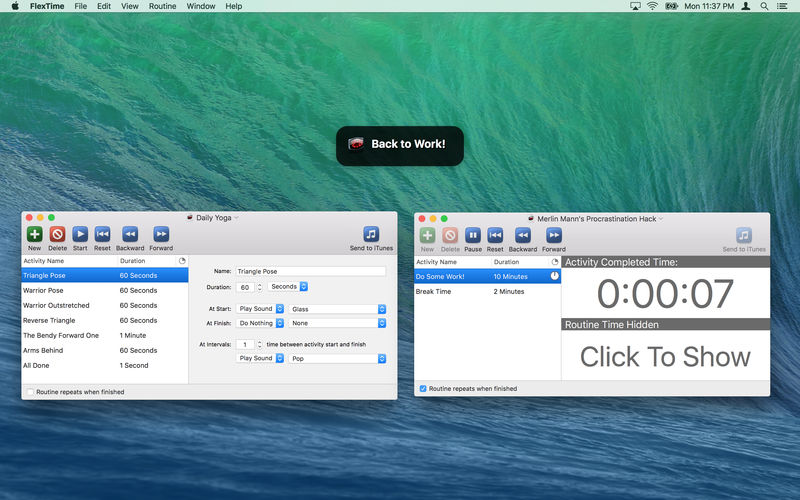Click the duration stepper arrows
The height and width of the screenshot is (500, 800).
tap(260, 287)
